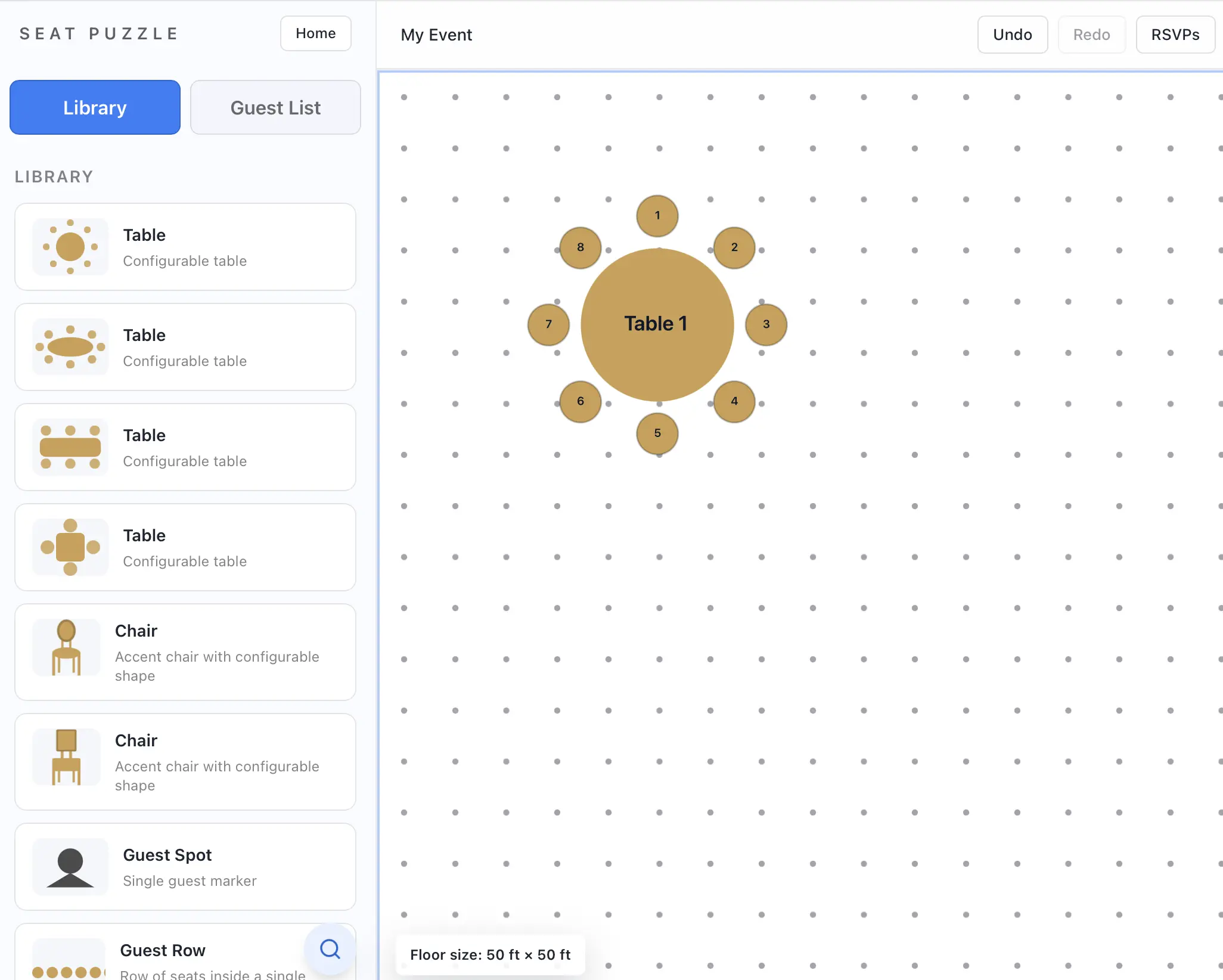The image size is (1223, 980).
Task: Open the RSVPs panel
Action: tap(1175, 35)
